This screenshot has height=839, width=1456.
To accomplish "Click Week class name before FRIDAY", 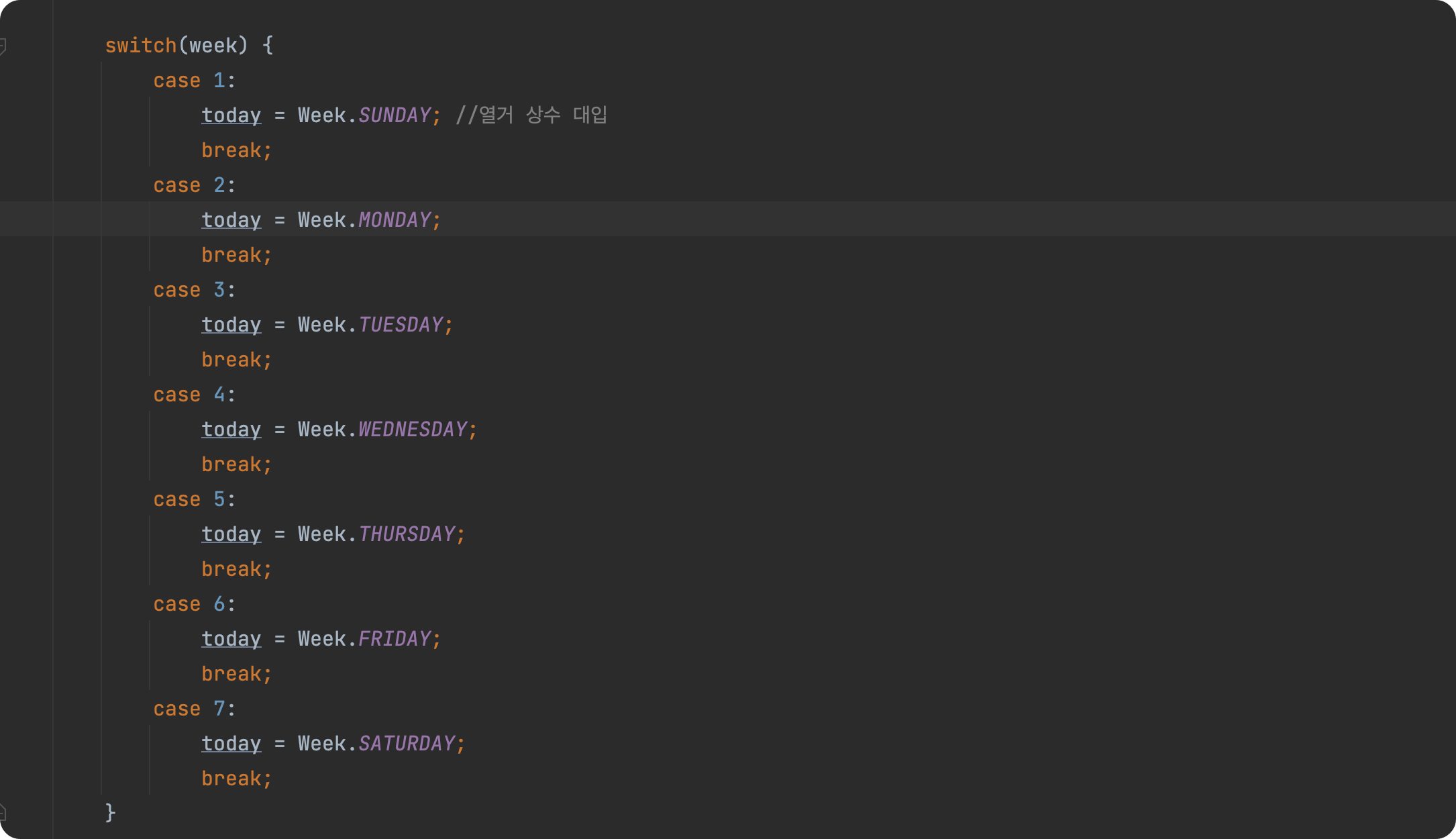I will [x=322, y=639].
